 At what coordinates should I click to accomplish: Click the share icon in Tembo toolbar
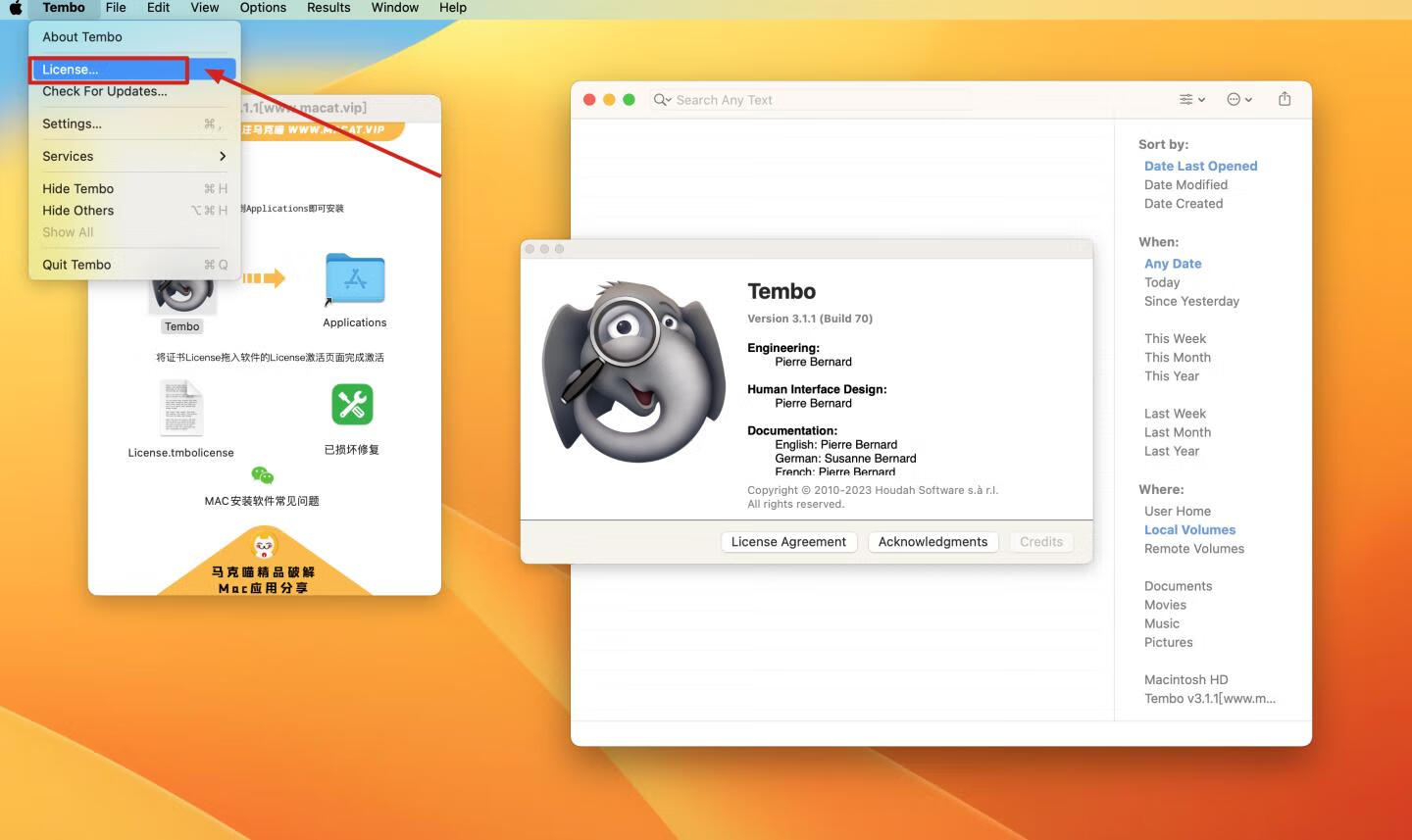[x=1285, y=99]
